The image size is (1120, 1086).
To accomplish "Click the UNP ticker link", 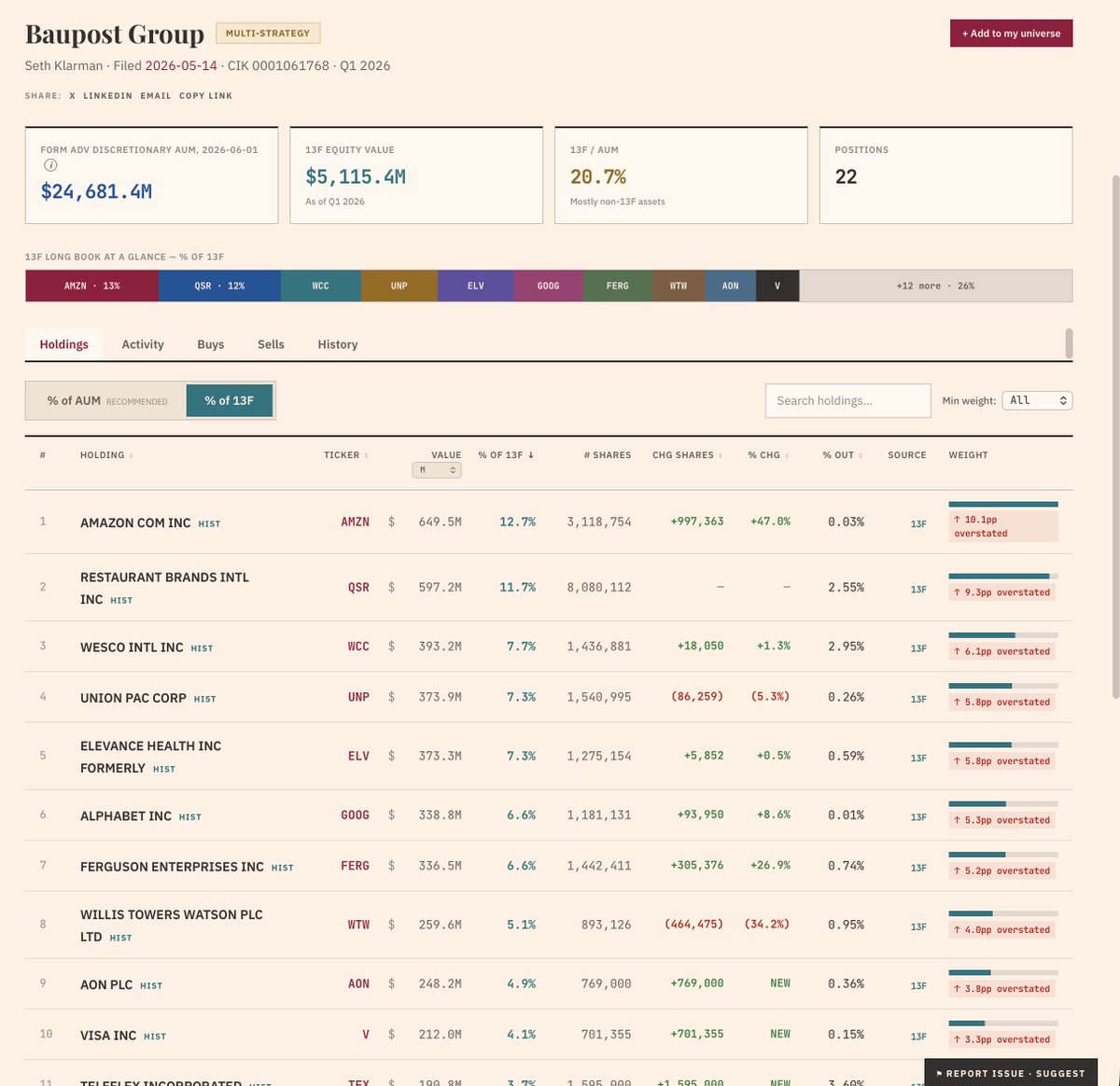I will (x=358, y=697).
